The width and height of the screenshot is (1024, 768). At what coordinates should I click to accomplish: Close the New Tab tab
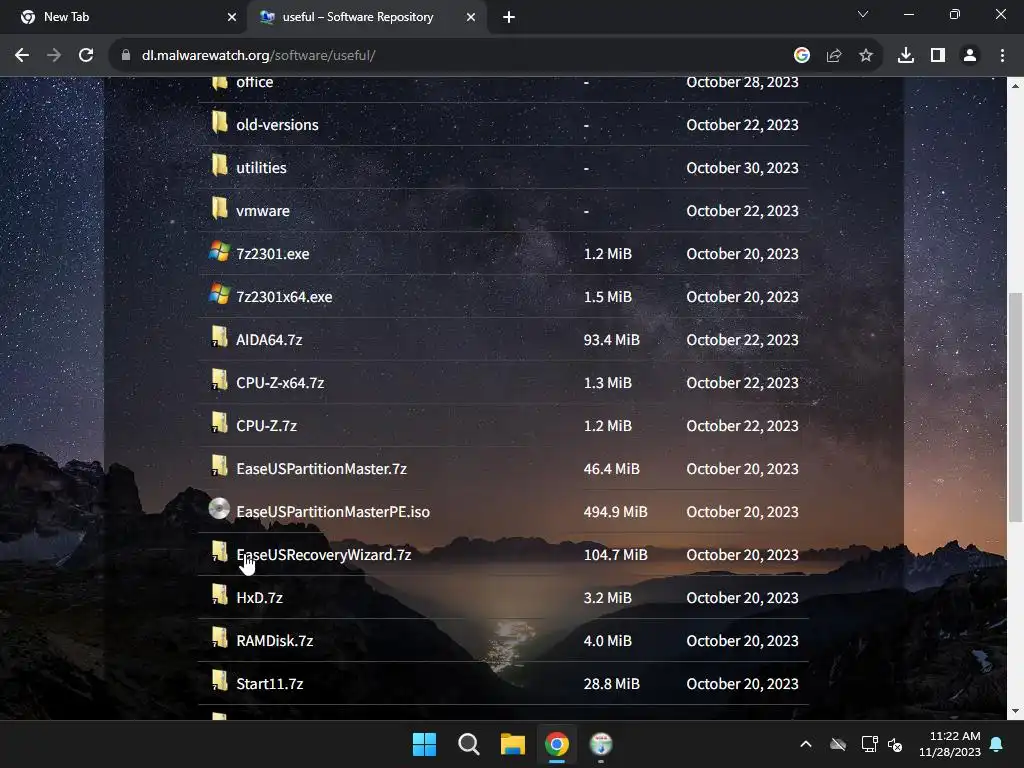tap(232, 18)
